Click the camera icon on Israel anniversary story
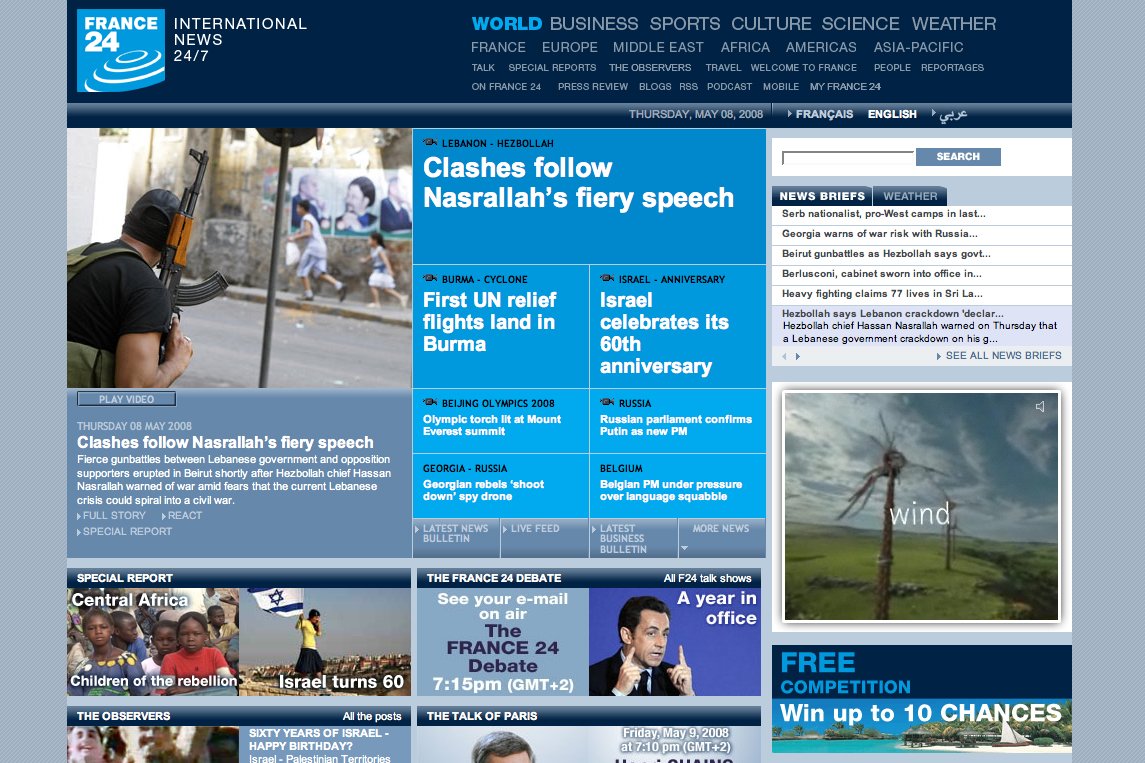 [x=606, y=281]
